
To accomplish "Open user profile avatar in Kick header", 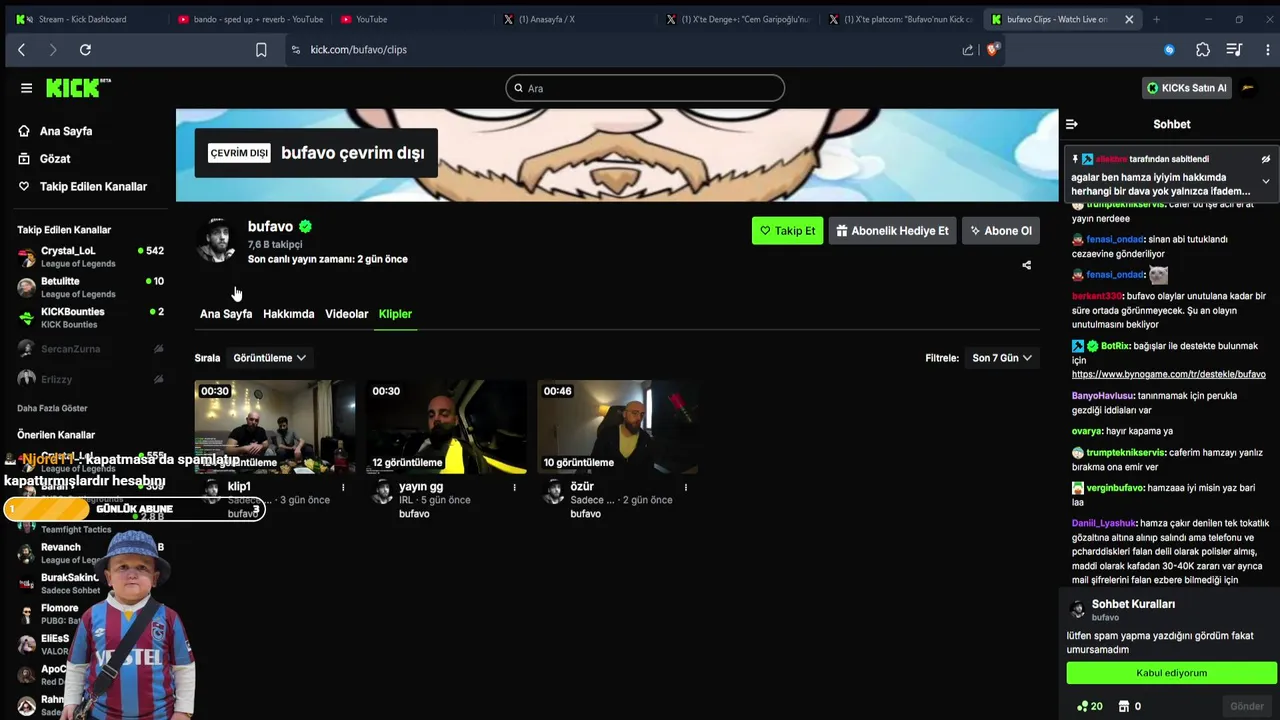I will 1248,88.
